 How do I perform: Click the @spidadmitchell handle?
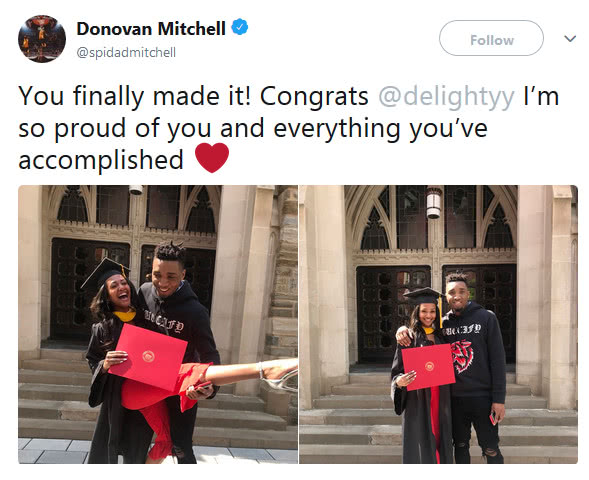[126, 52]
